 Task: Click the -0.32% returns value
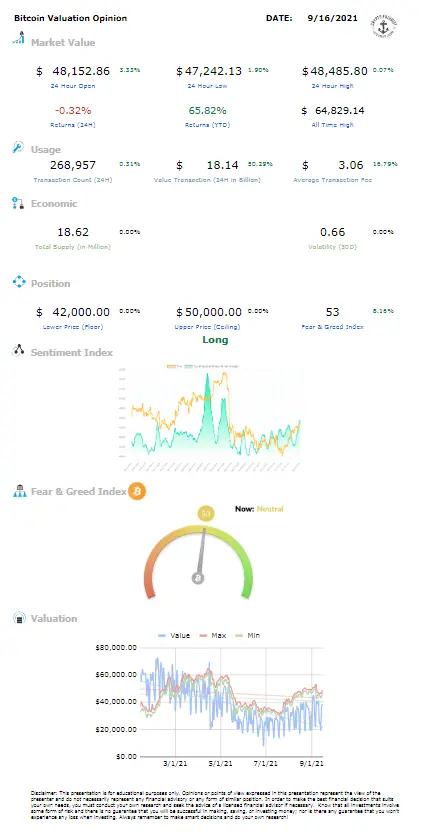pos(73,111)
